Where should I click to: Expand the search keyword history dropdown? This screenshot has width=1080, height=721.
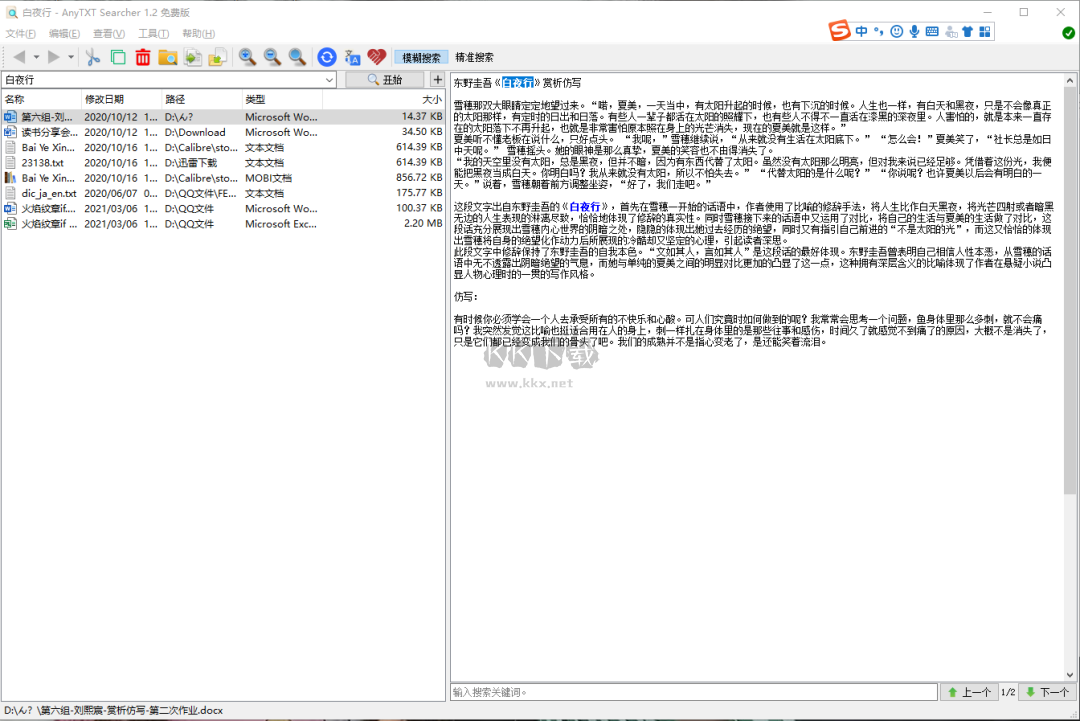(x=334, y=80)
